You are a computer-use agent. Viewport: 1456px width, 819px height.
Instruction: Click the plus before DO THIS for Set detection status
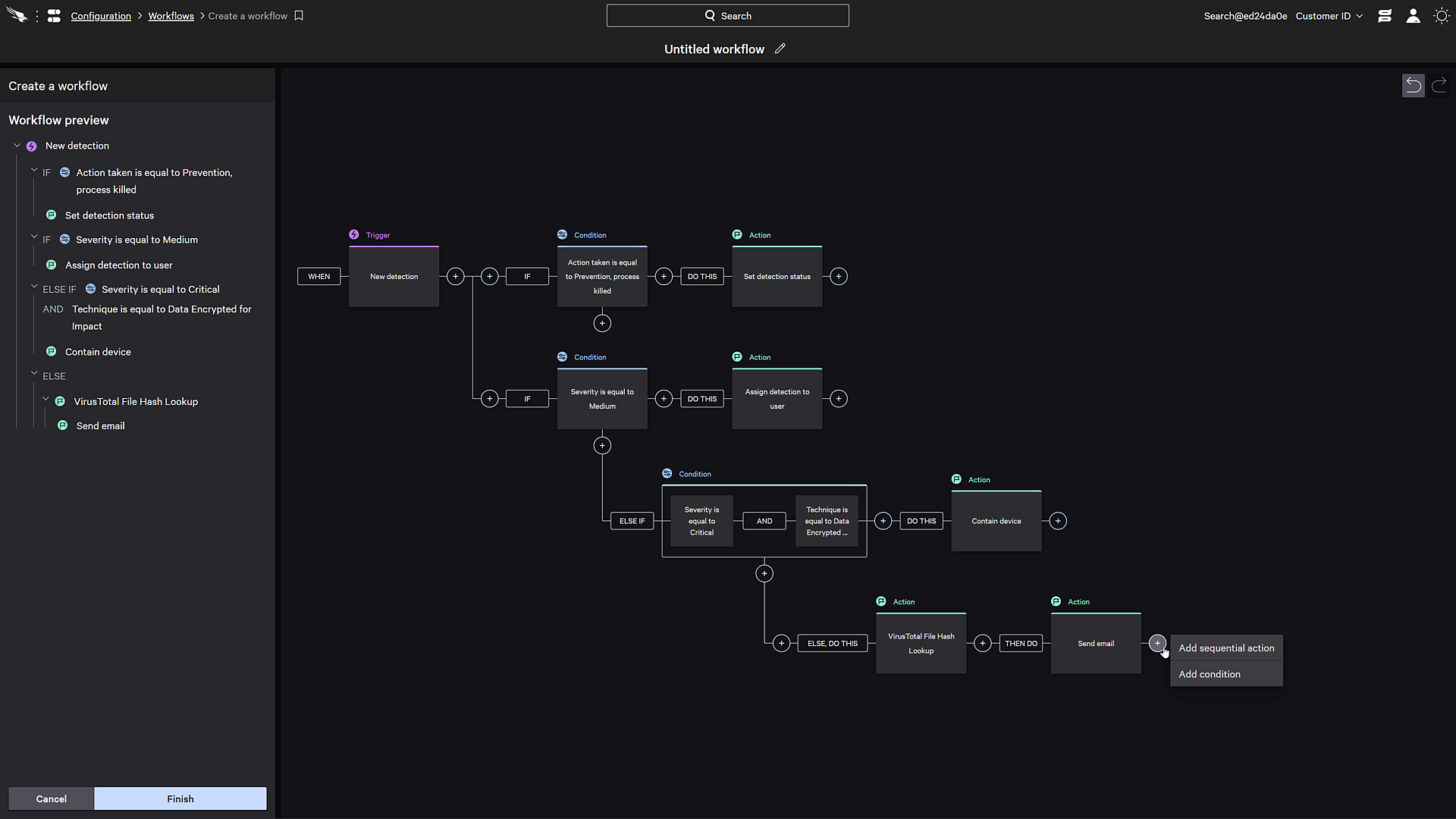tap(664, 277)
